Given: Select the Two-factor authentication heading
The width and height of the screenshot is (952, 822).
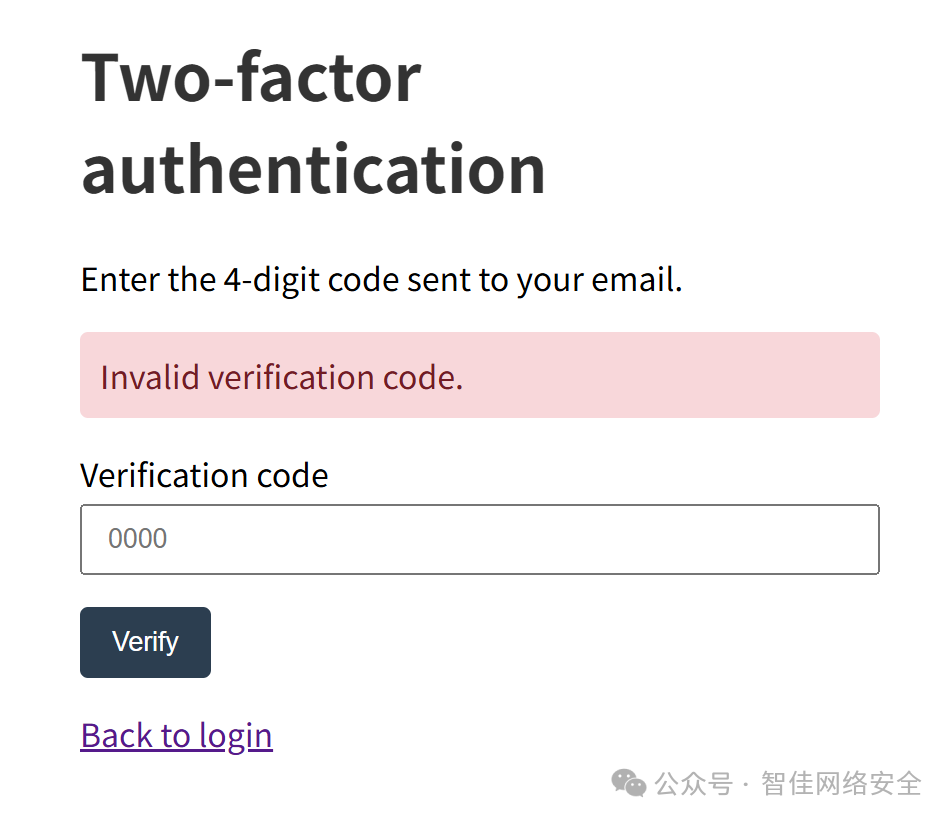Looking at the screenshot, I should 313,120.
